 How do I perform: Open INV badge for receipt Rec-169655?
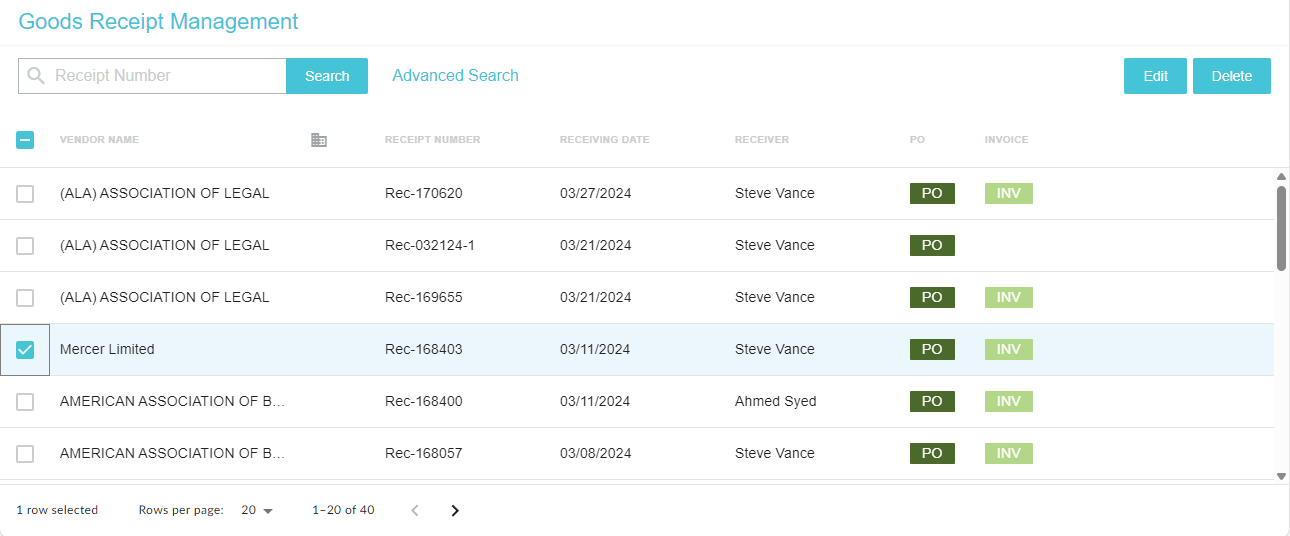[1008, 297]
